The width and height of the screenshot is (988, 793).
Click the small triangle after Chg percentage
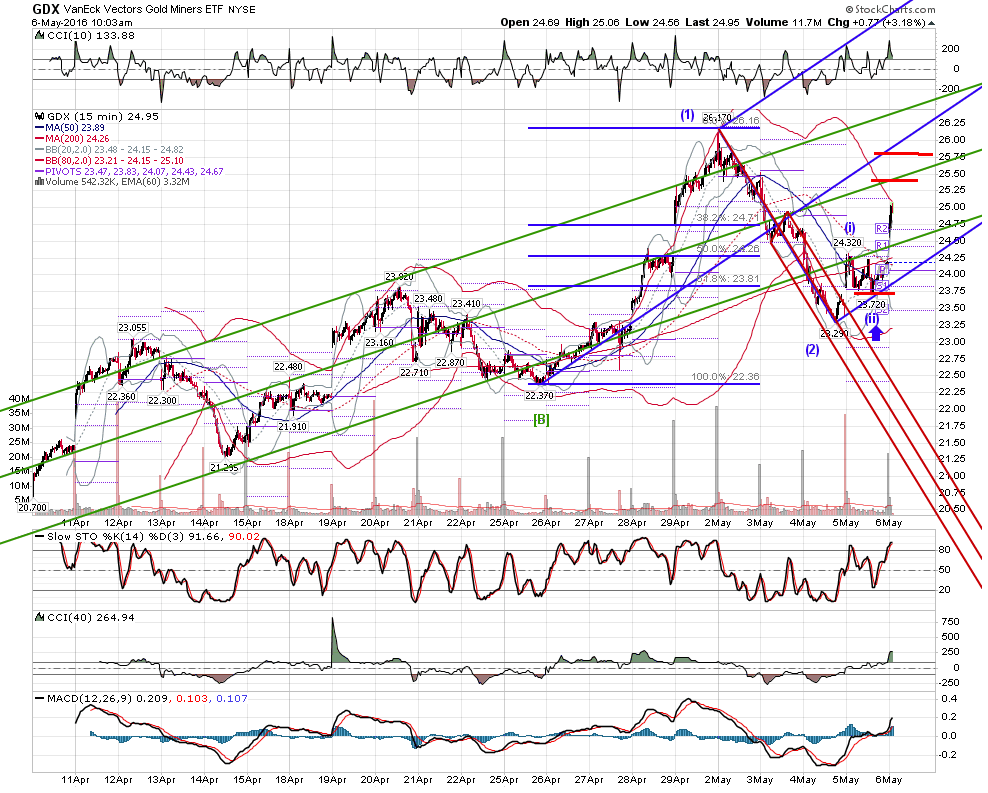click(932, 23)
